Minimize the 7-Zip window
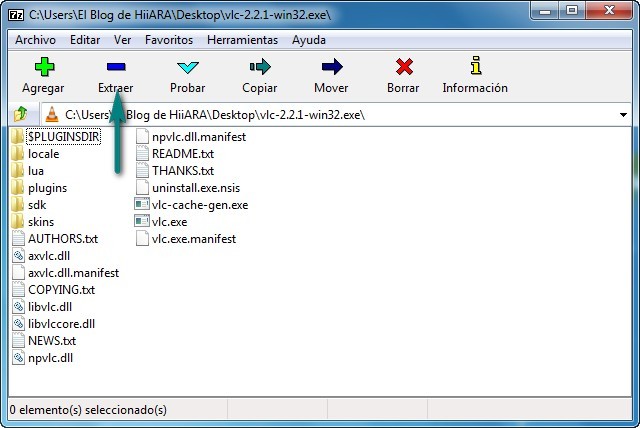This screenshot has width=640, height=428. click(545, 11)
